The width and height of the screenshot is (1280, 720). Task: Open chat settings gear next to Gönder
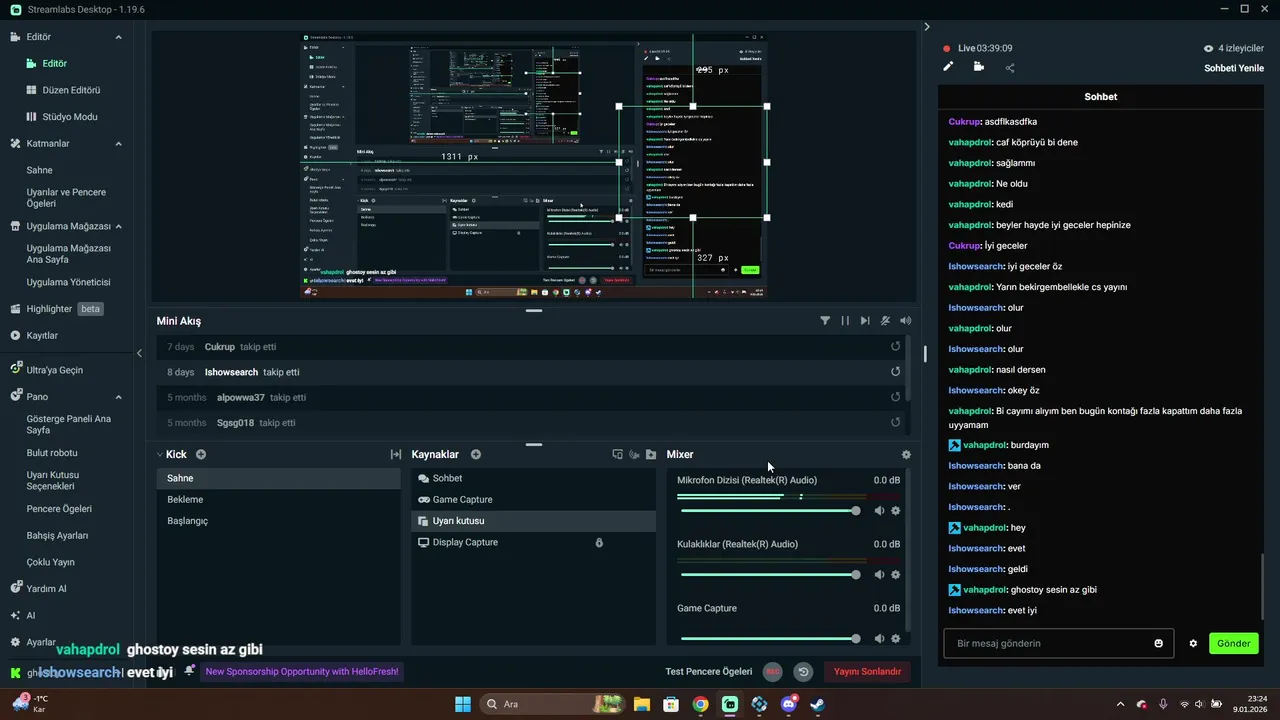(x=1193, y=643)
